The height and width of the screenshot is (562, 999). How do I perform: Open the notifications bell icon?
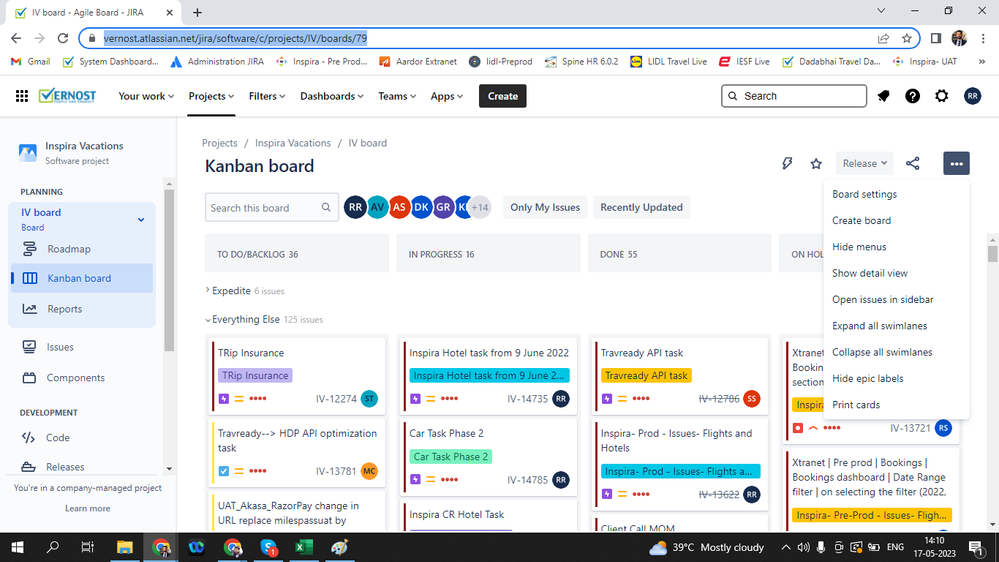pyautogui.click(x=883, y=96)
